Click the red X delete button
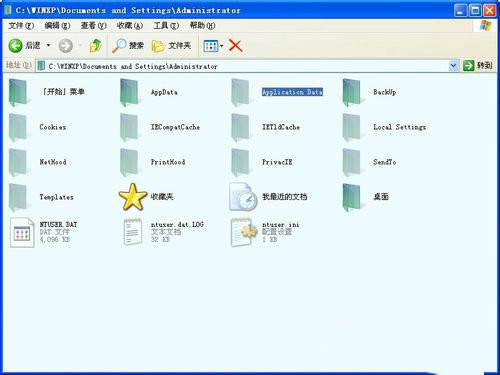The width and height of the screenshot is (500, 375). pyautogui.click(x=236, y=46)
